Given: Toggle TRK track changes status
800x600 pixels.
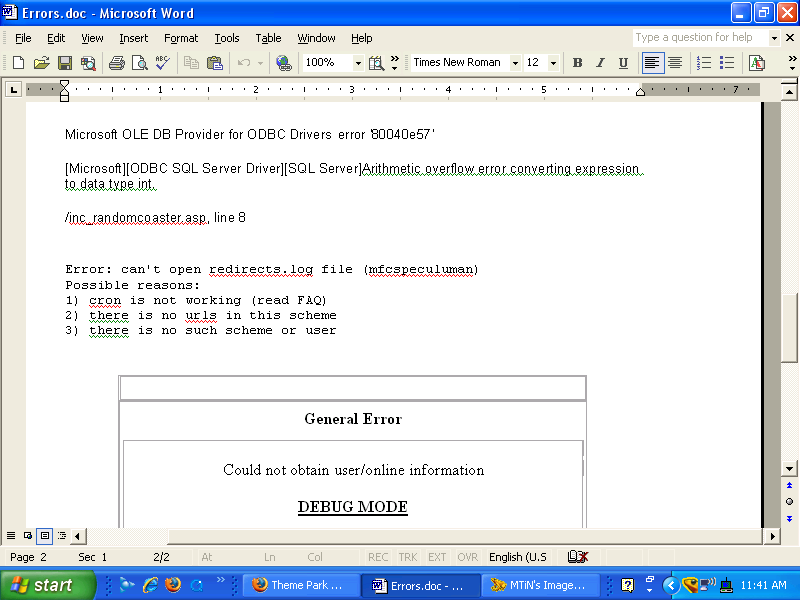Looking at the screenshot, I should pos(408,557).
